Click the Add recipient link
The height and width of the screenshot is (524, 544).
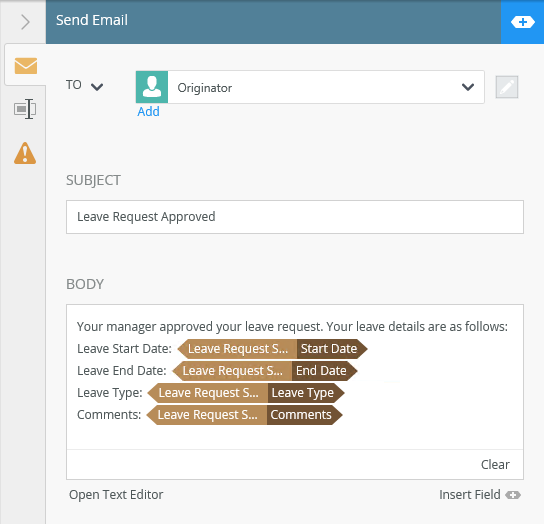(x=148, y=112)
